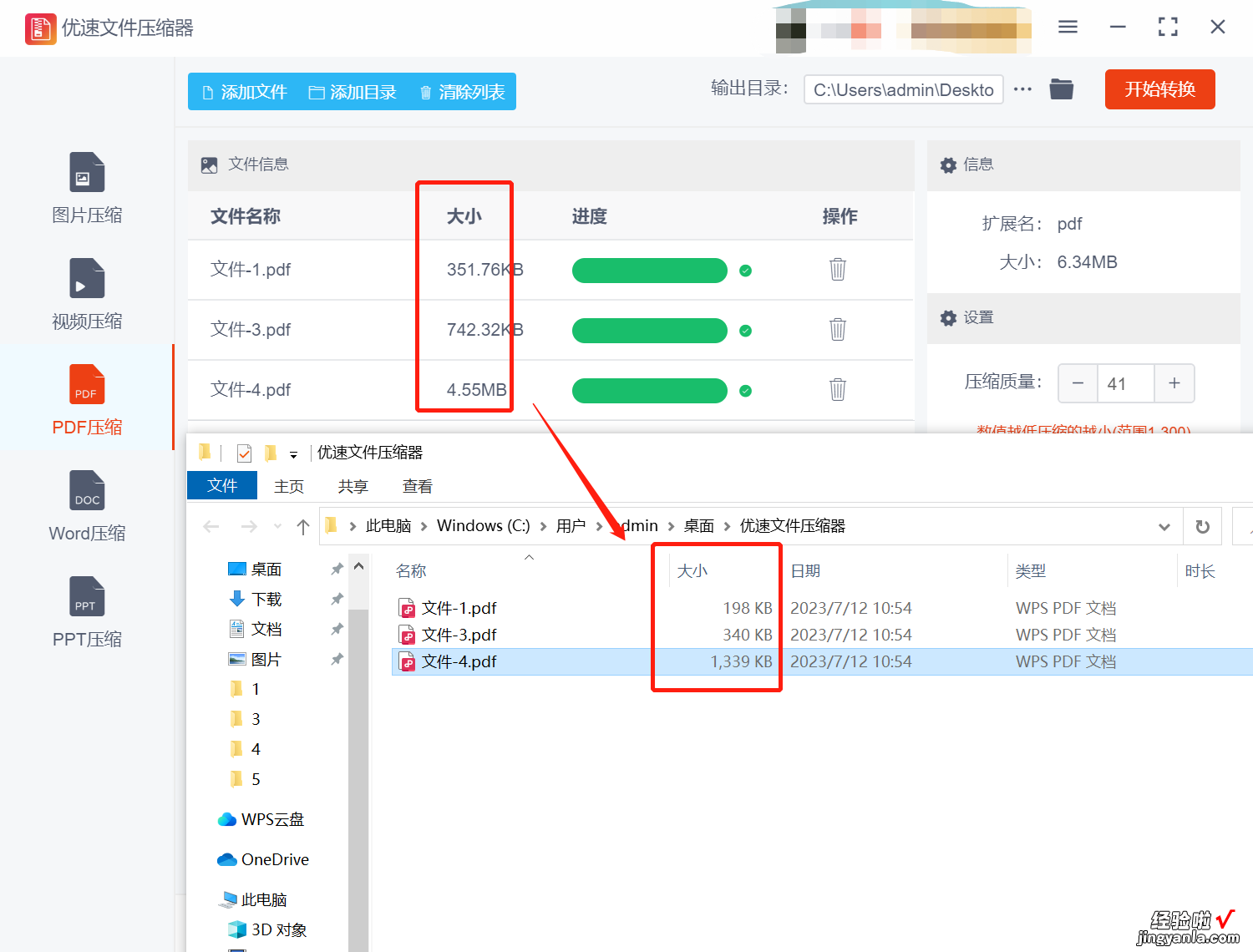The height and width of the screenshot is (952, 1253).
Task: Expand chevron after 桌面 in breadcrumb
Action: tap(727, 526)
